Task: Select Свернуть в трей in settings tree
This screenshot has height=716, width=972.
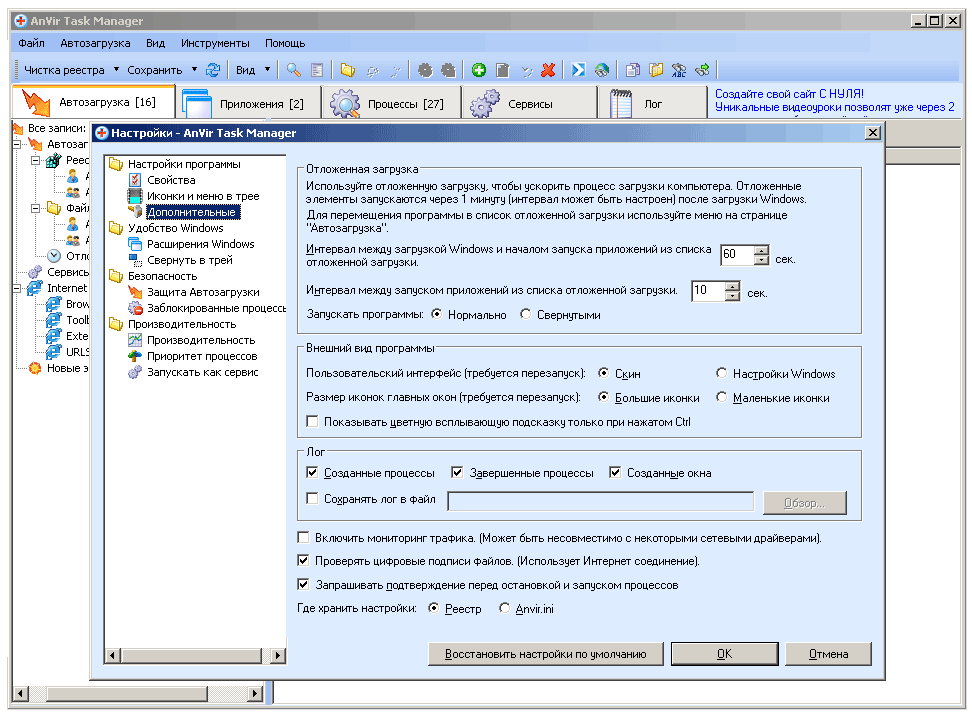Action: tap(189, 260)
